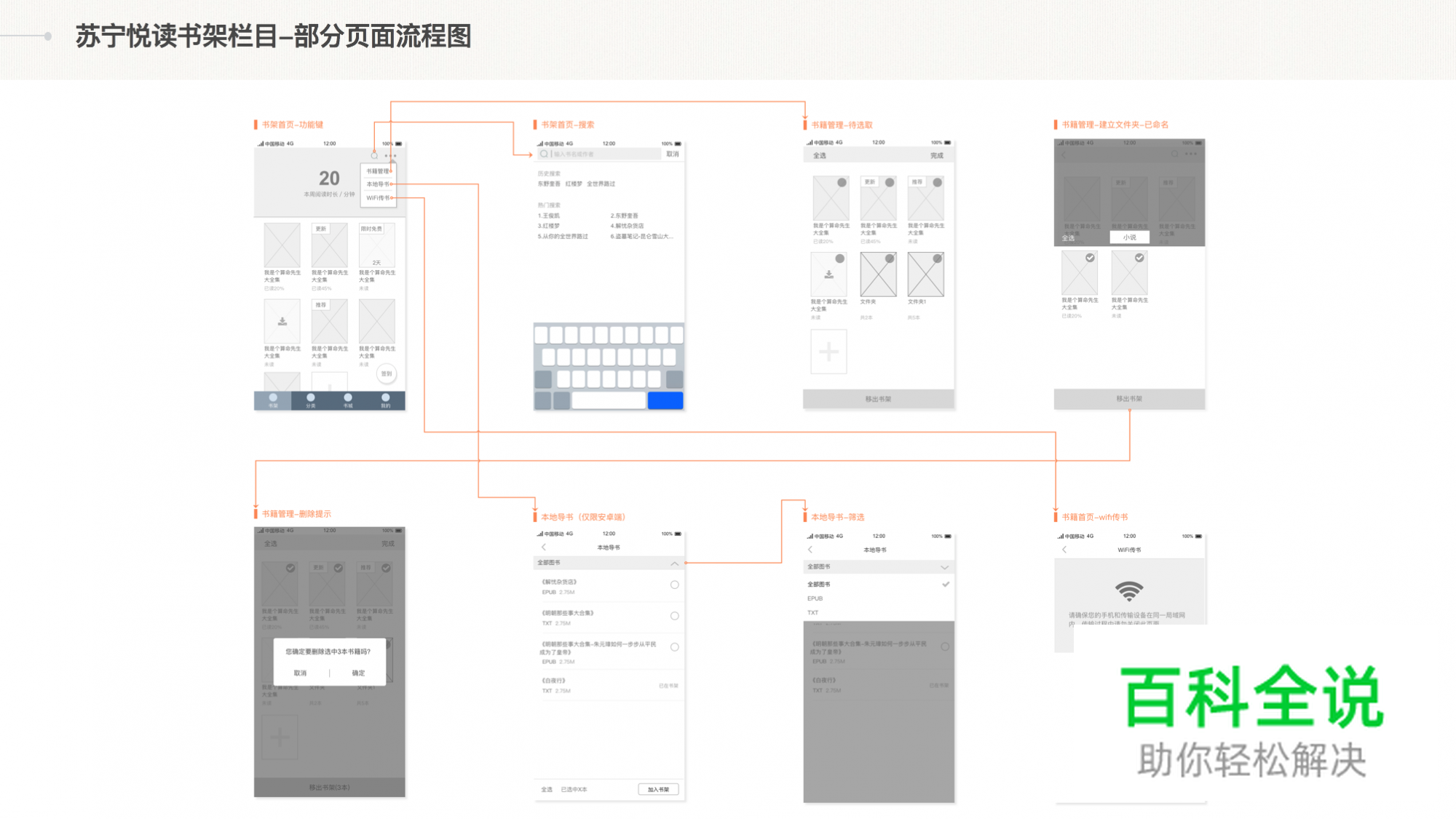Expand 全部图书 filter with down chevron
Viewport: 1456px width, 819px height.
pos(944,567)
